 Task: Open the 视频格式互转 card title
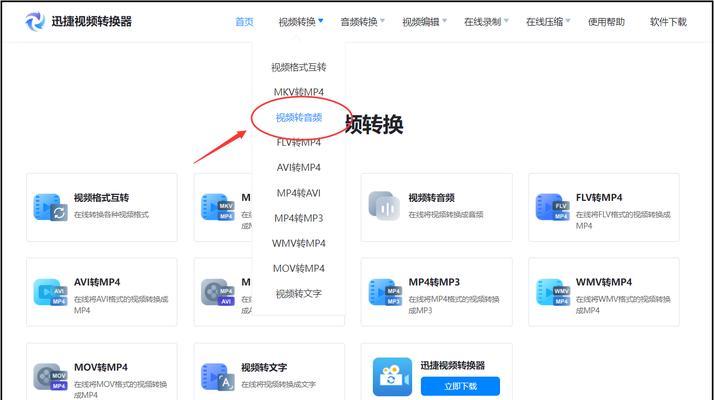point(102,198)
